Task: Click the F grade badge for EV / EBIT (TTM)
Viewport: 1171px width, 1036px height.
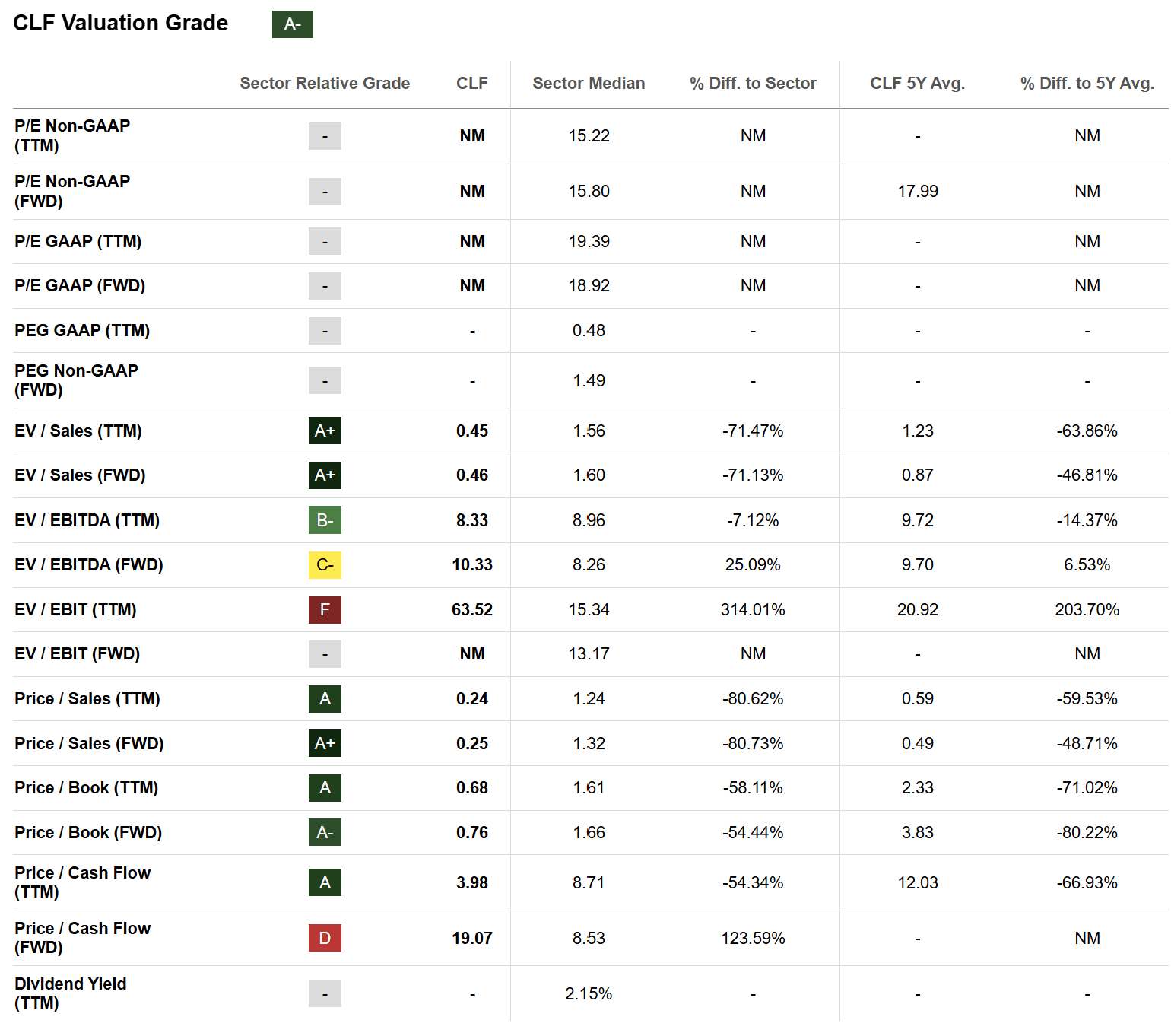Action: coord(325,609)
